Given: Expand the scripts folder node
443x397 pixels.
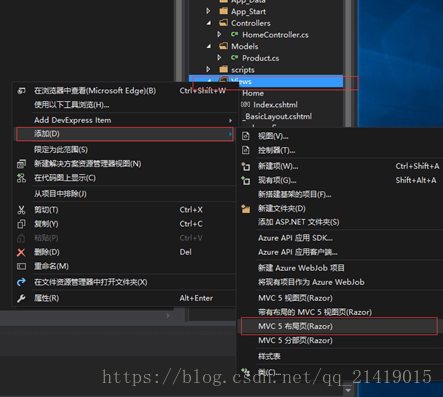Looking at the screenshot, I should 208,69.
